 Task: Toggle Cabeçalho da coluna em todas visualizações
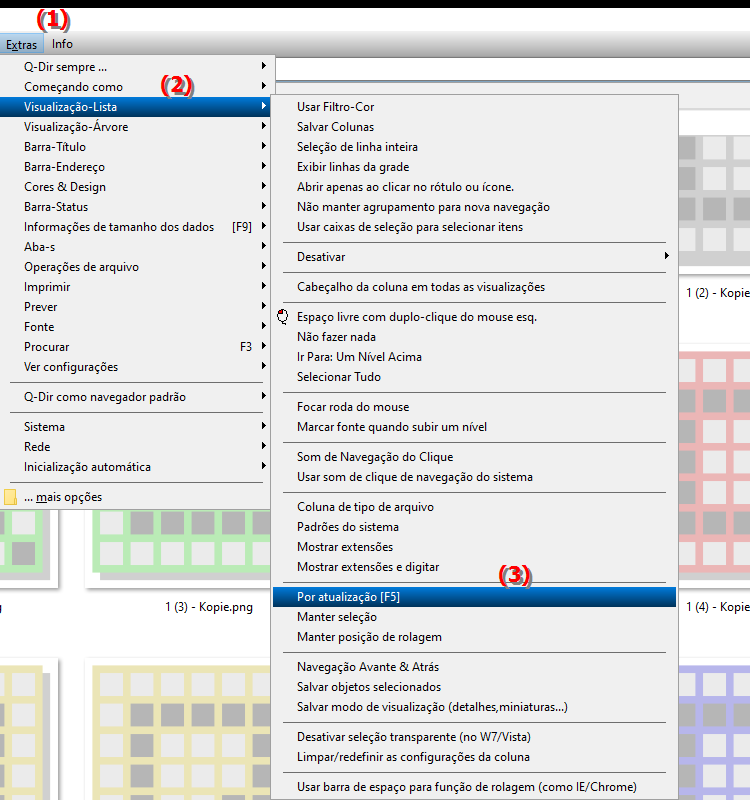(474, 287)
